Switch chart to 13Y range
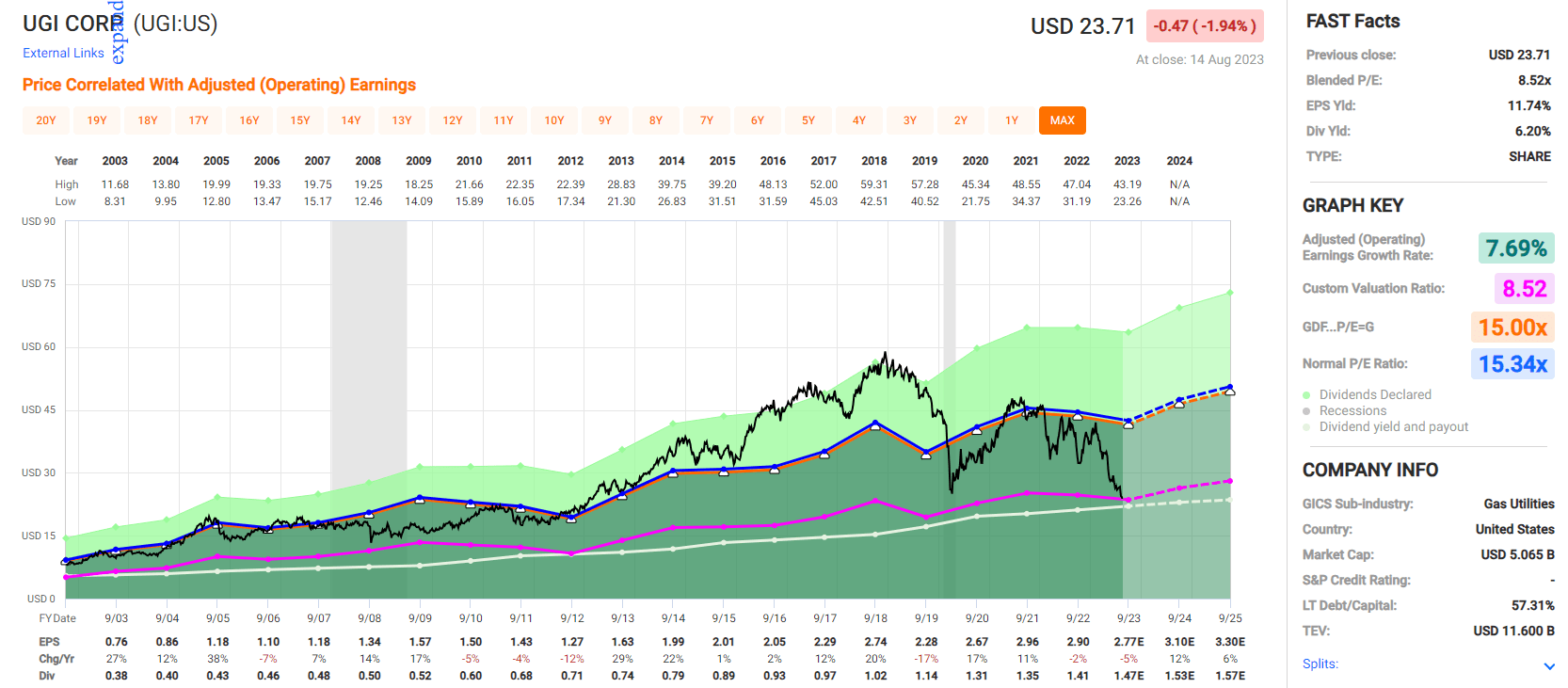The height and width of the screenshot is (688, 1568). (x=402, y=120)
